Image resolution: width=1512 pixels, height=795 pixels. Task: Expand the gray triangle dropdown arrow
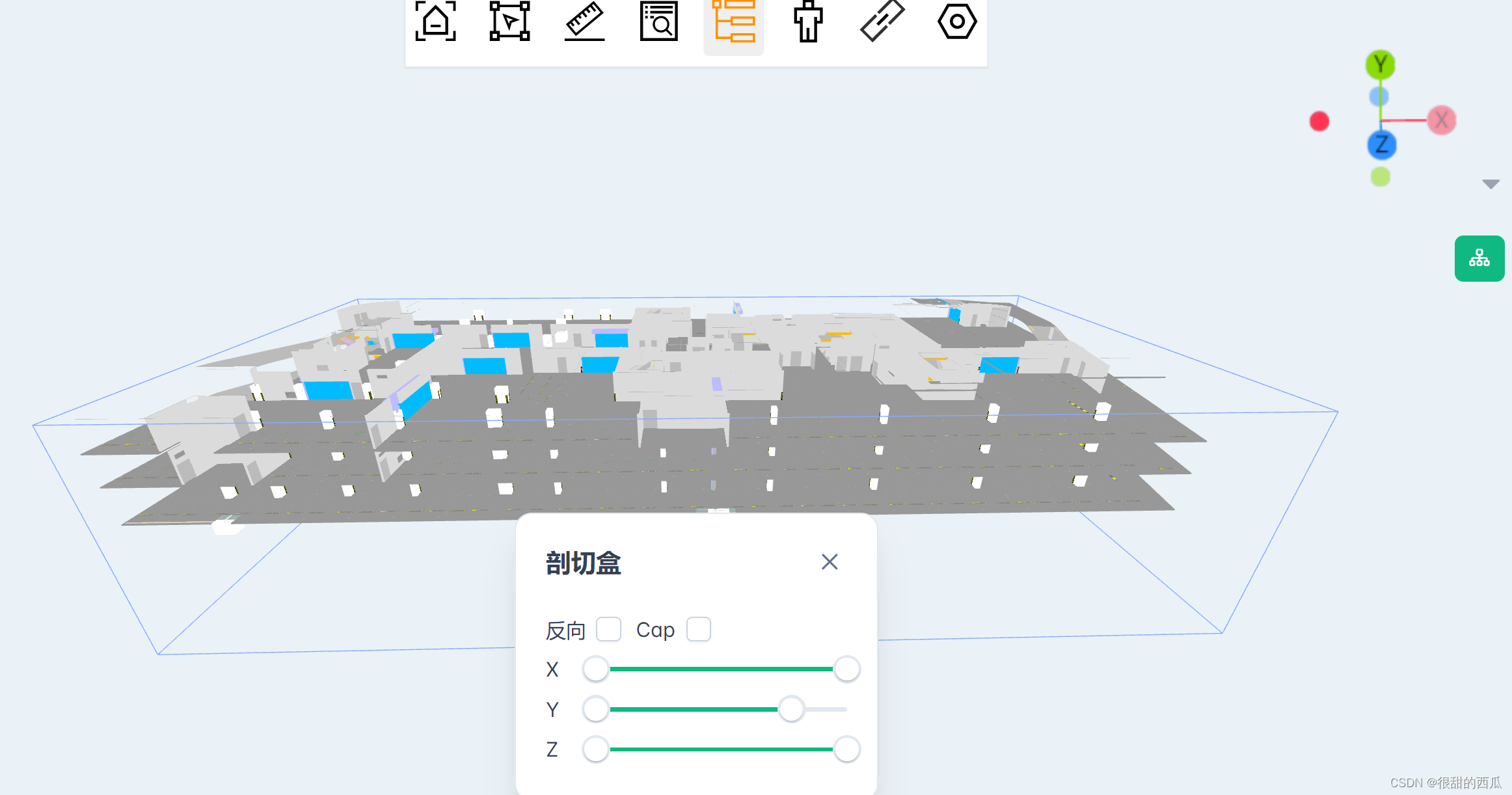click(1491, 184)
